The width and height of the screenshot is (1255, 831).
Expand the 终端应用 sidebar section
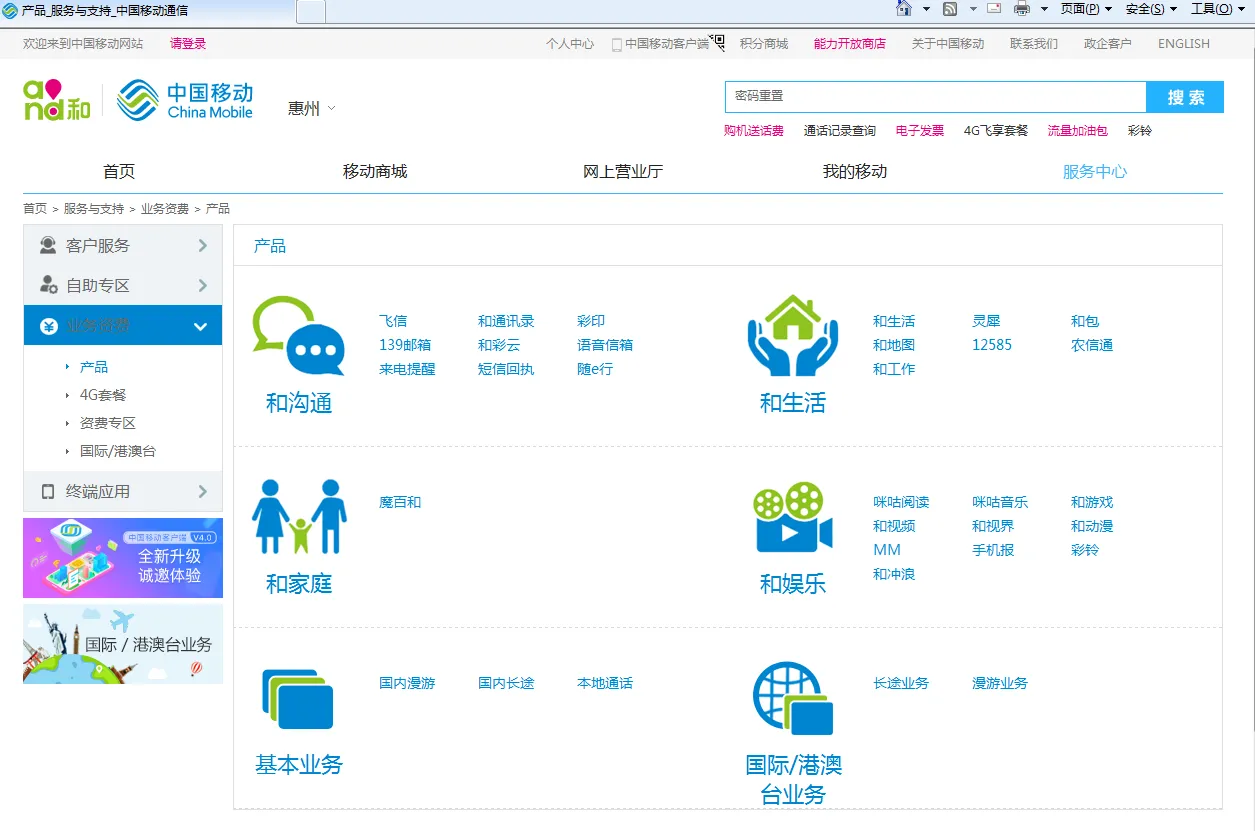tap(122, 491)
